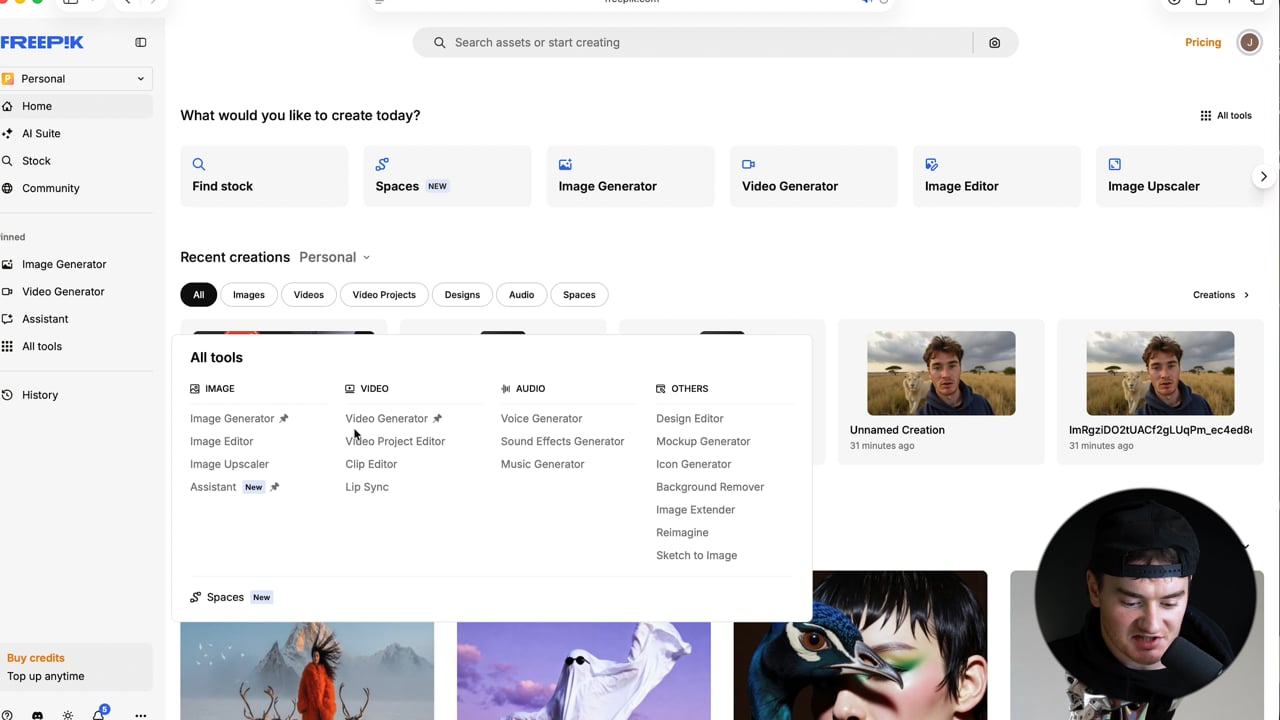1280x720 pixels.
Task: Open the Spaces NEW card
Action: tap(447, 176)
